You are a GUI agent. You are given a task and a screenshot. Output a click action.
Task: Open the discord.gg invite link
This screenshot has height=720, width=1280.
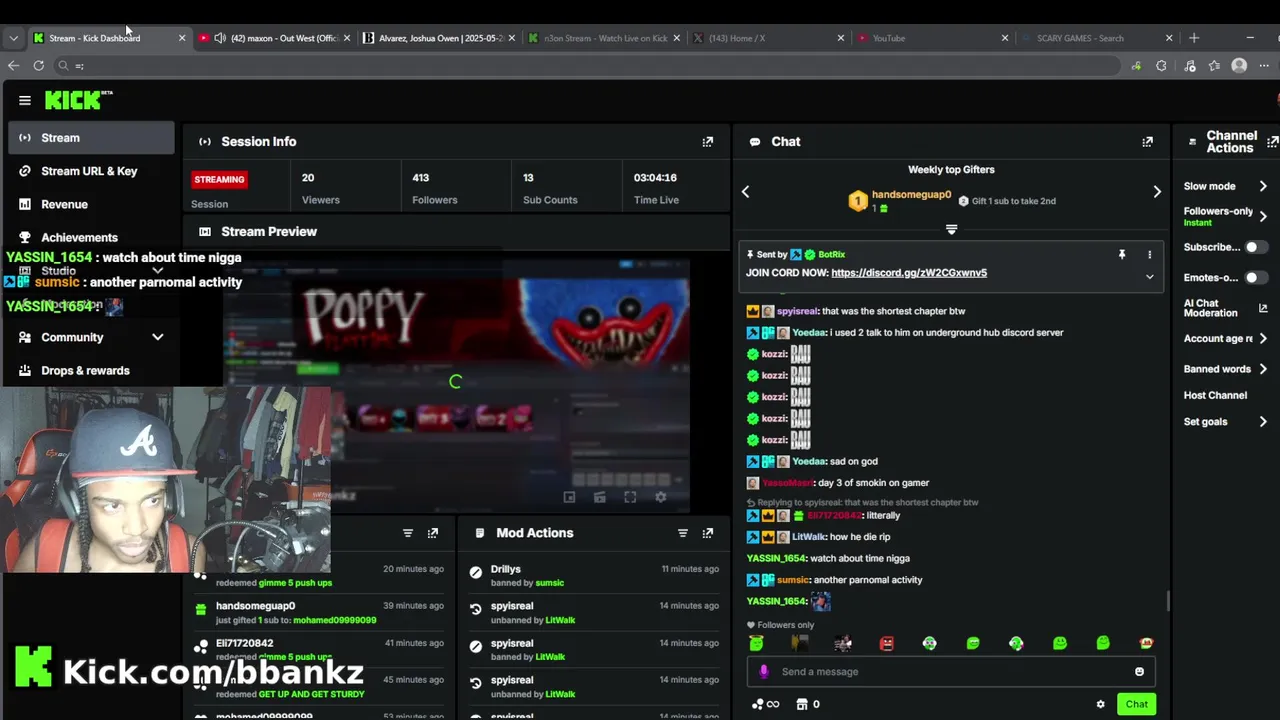click(x=909, y=273)
